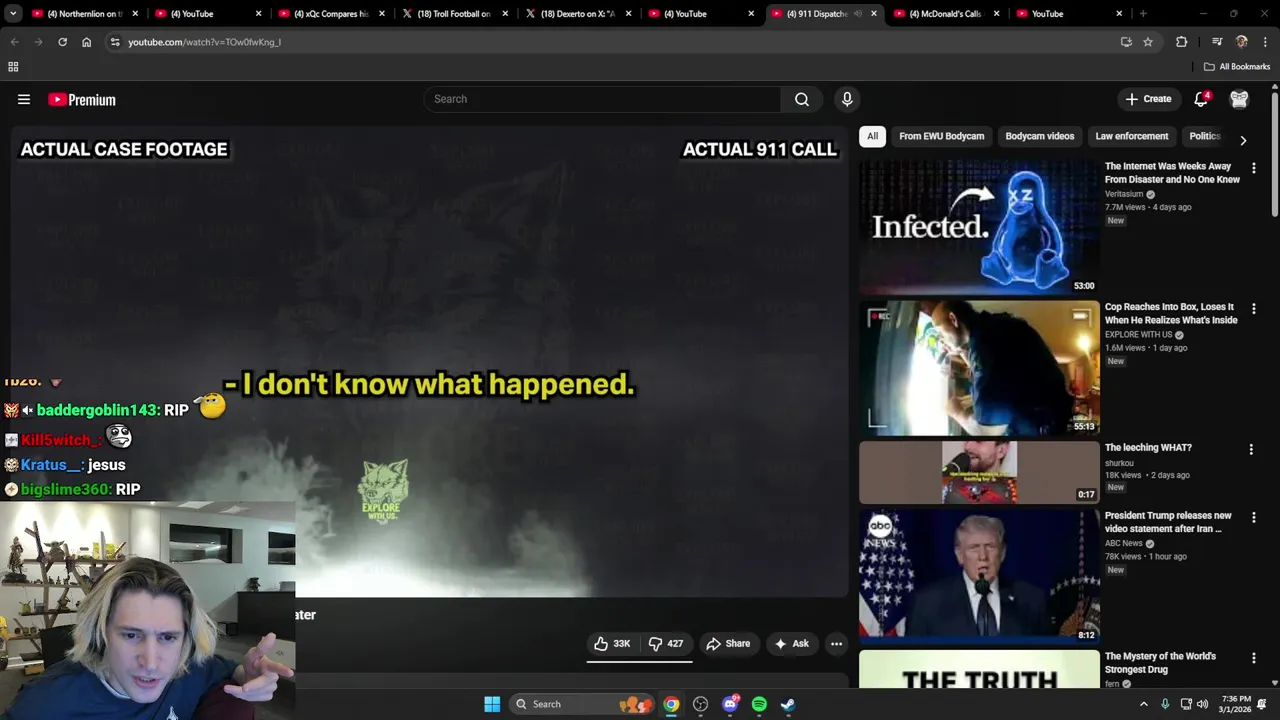Viewport: 1280px width, 720px height.
Task: Select the Law enforcement chip
Action: (x=1132, y=136)
